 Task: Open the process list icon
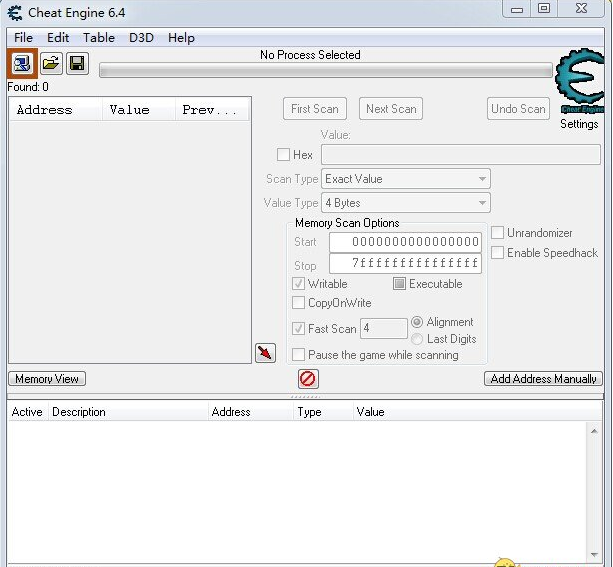(x=22, y=63)
